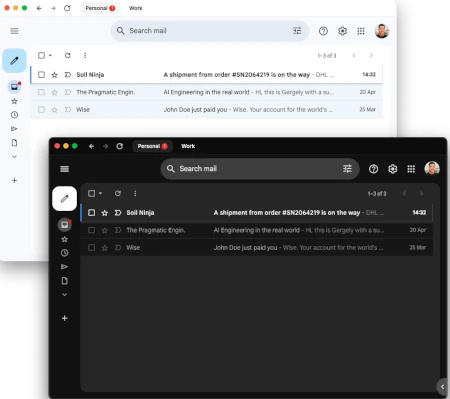Expand more labels chevron in dark sidebar
Image resolution: width=450 pixels, height=399 pixels.
[x=65, y=295]
